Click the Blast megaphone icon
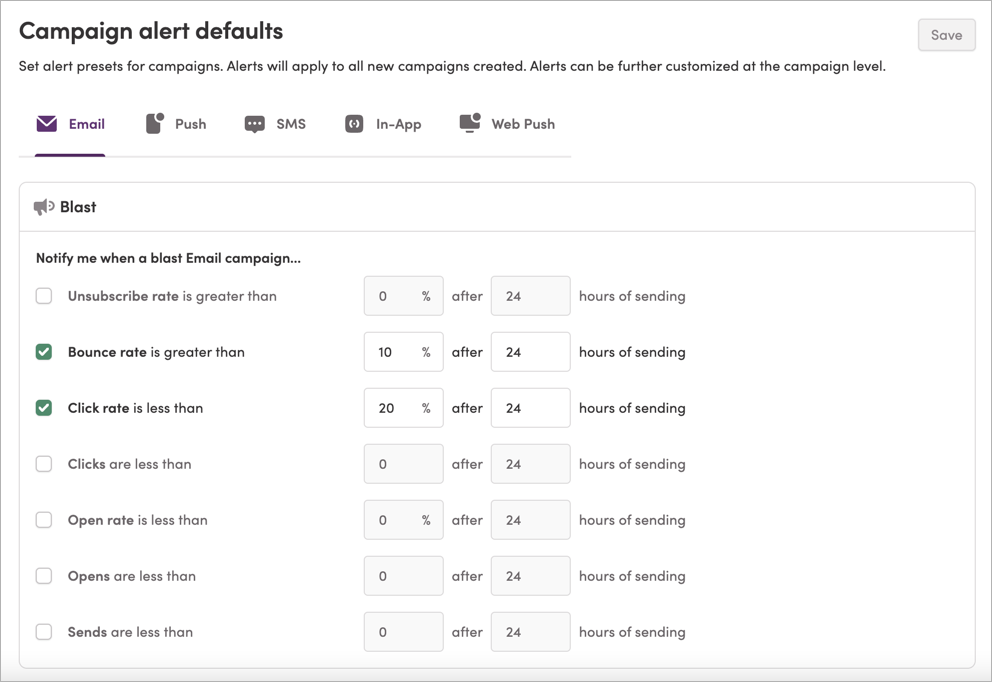Image resolution: width=992 pixels, height=682 pixels. point(44,206)
